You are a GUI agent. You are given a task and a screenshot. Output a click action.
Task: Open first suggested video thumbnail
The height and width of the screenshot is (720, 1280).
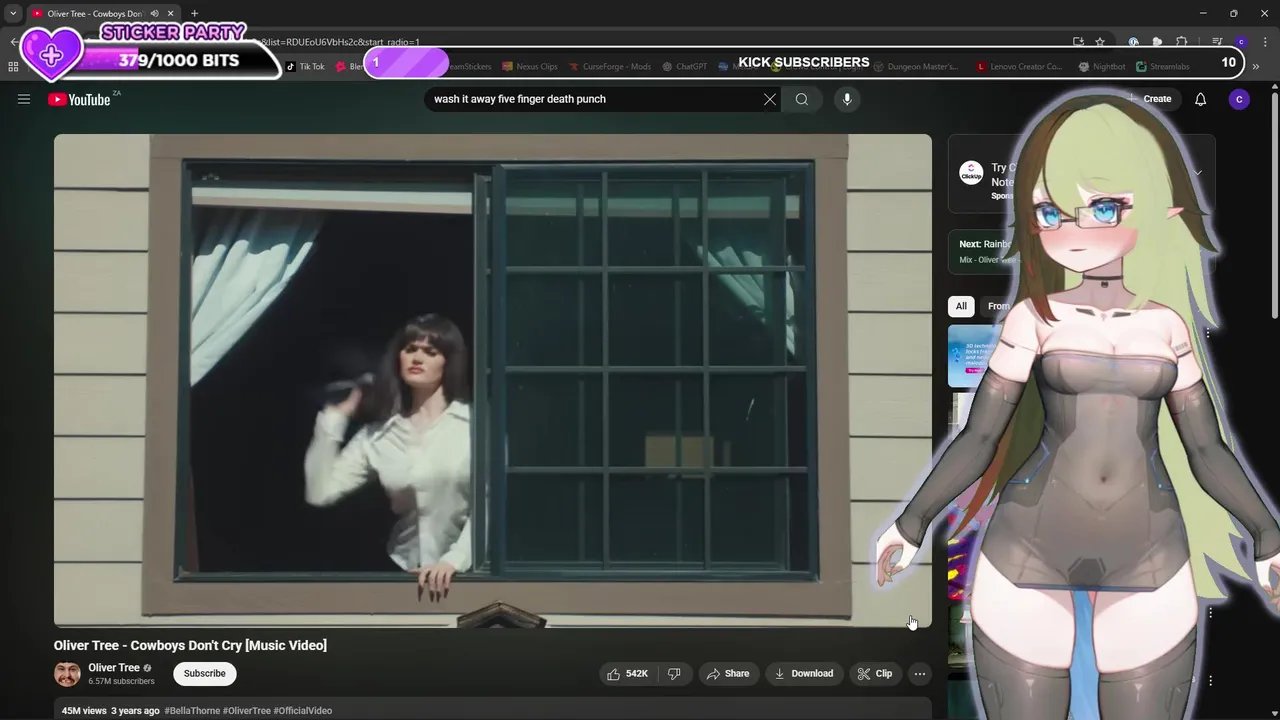[975, 355]
